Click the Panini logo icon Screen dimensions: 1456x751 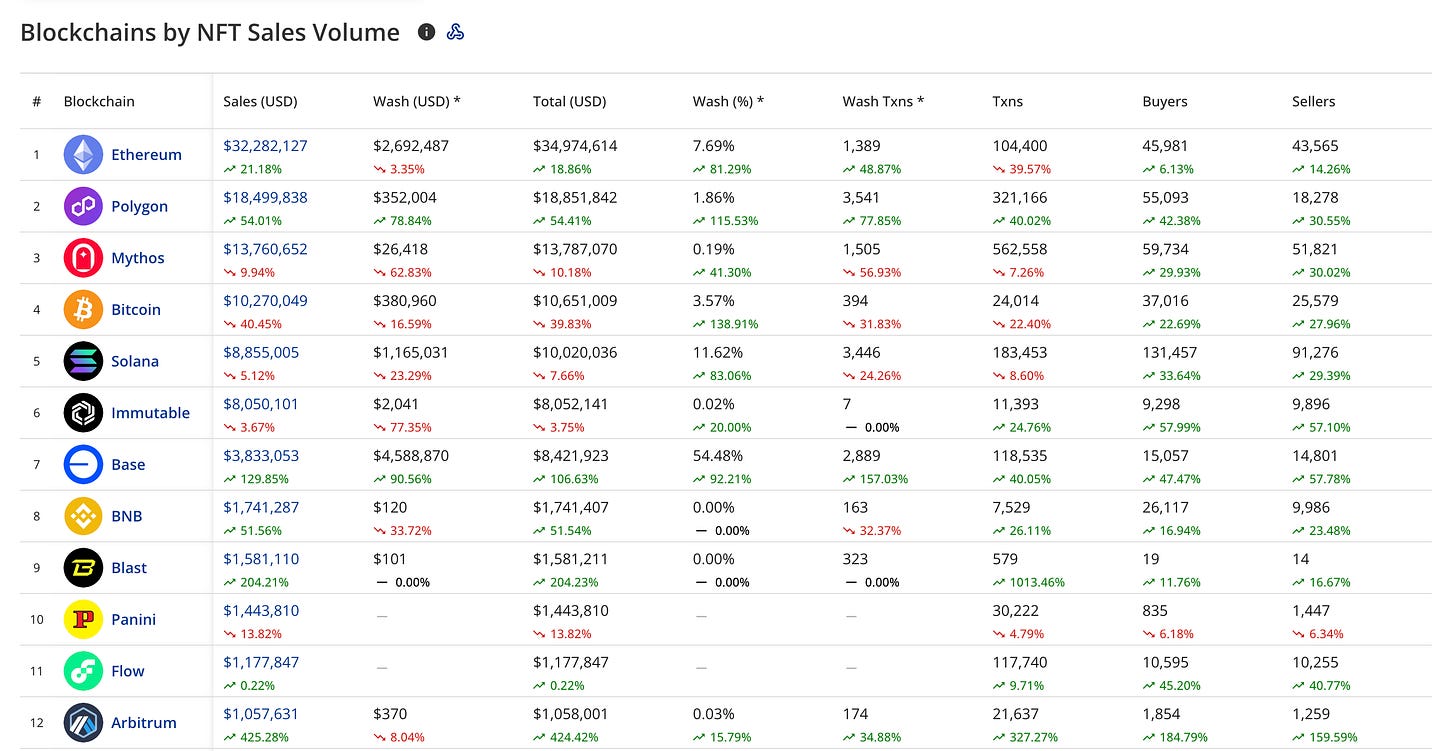(83, 620)
